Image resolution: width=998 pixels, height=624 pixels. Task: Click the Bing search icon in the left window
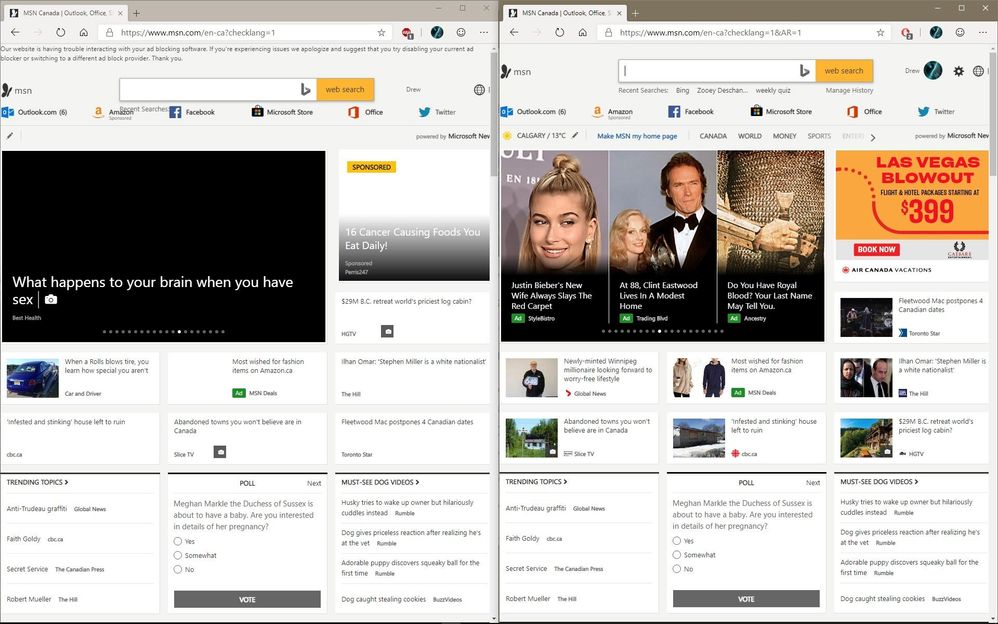(x=306, y=90)
